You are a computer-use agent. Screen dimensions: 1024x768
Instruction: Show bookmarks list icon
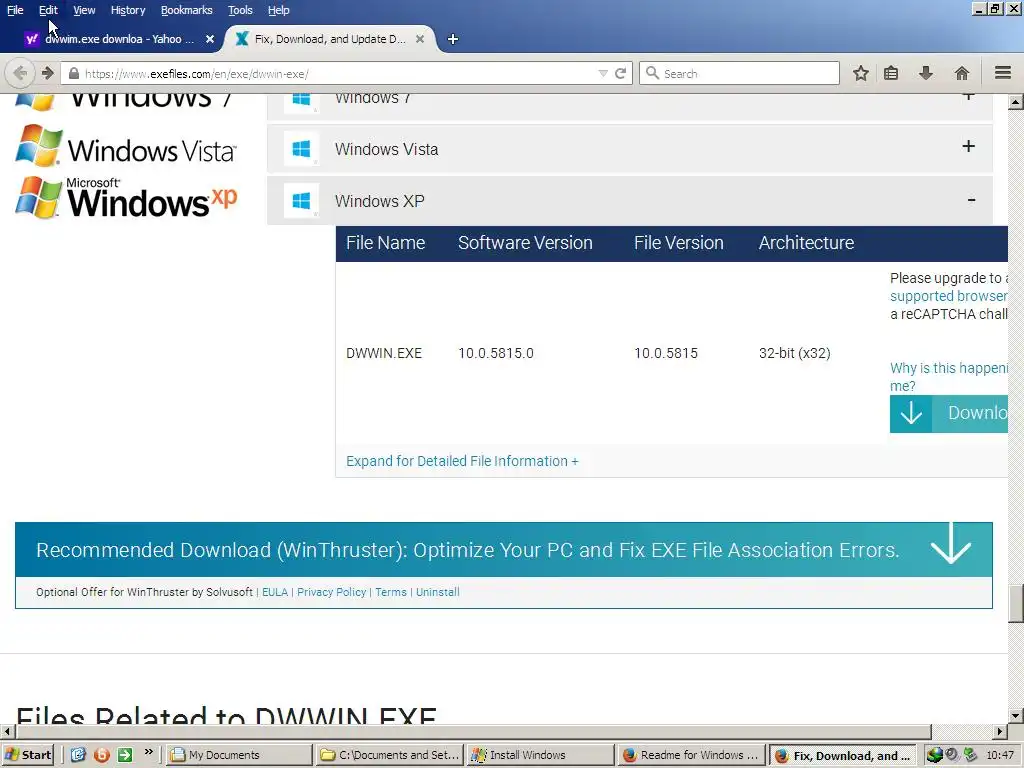coord(891,73)
